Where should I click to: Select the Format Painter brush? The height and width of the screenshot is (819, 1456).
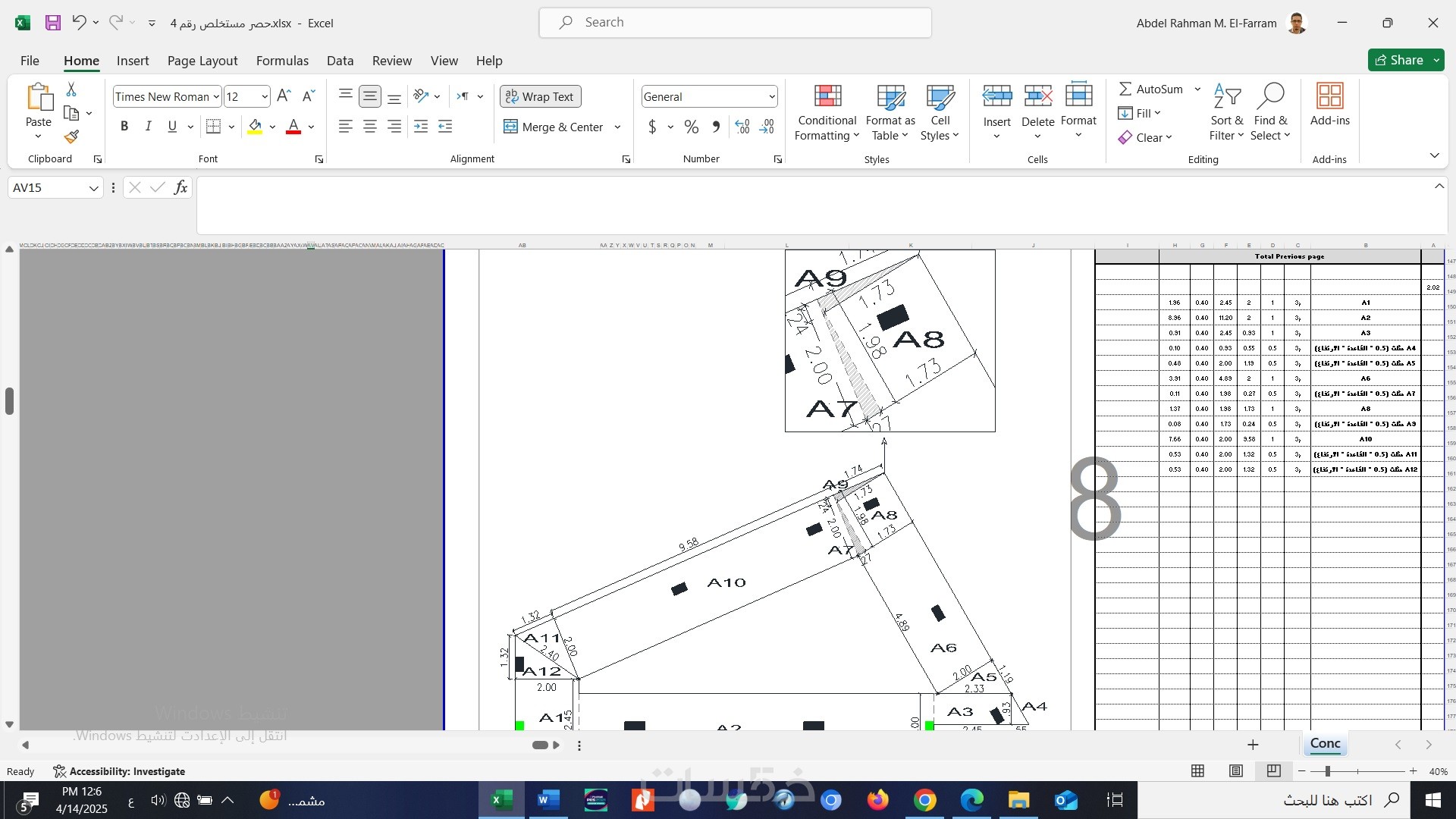click(71, 136)
